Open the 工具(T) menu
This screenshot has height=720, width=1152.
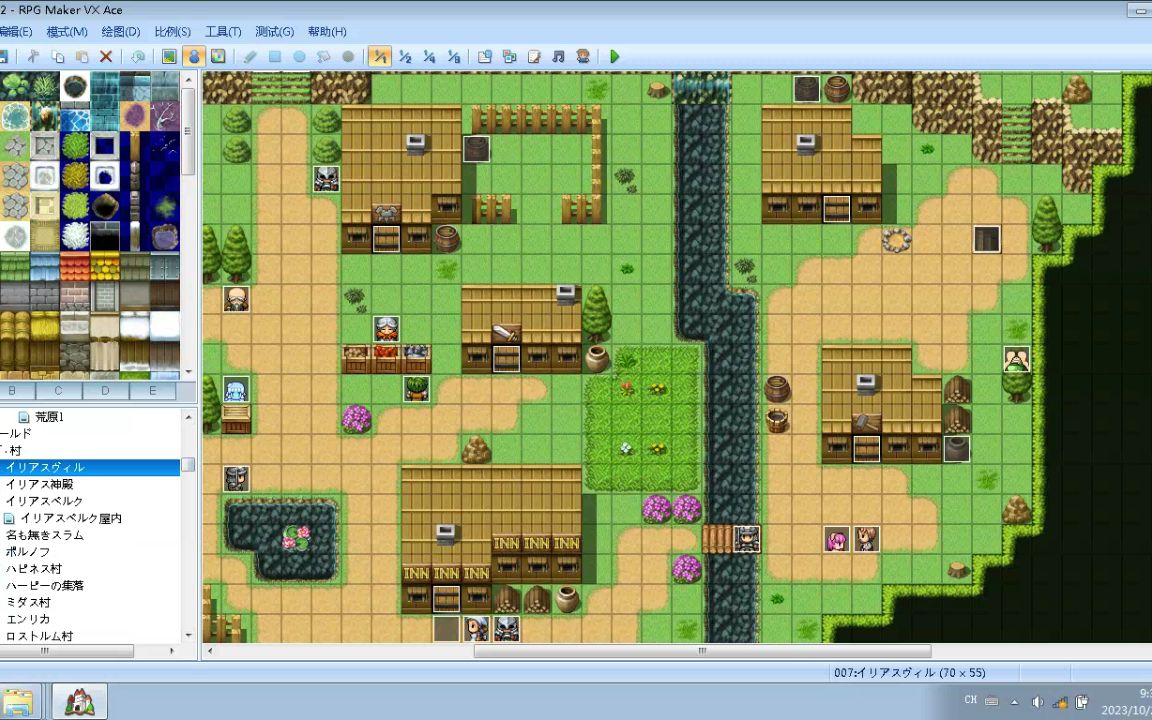tap(223, 32)
